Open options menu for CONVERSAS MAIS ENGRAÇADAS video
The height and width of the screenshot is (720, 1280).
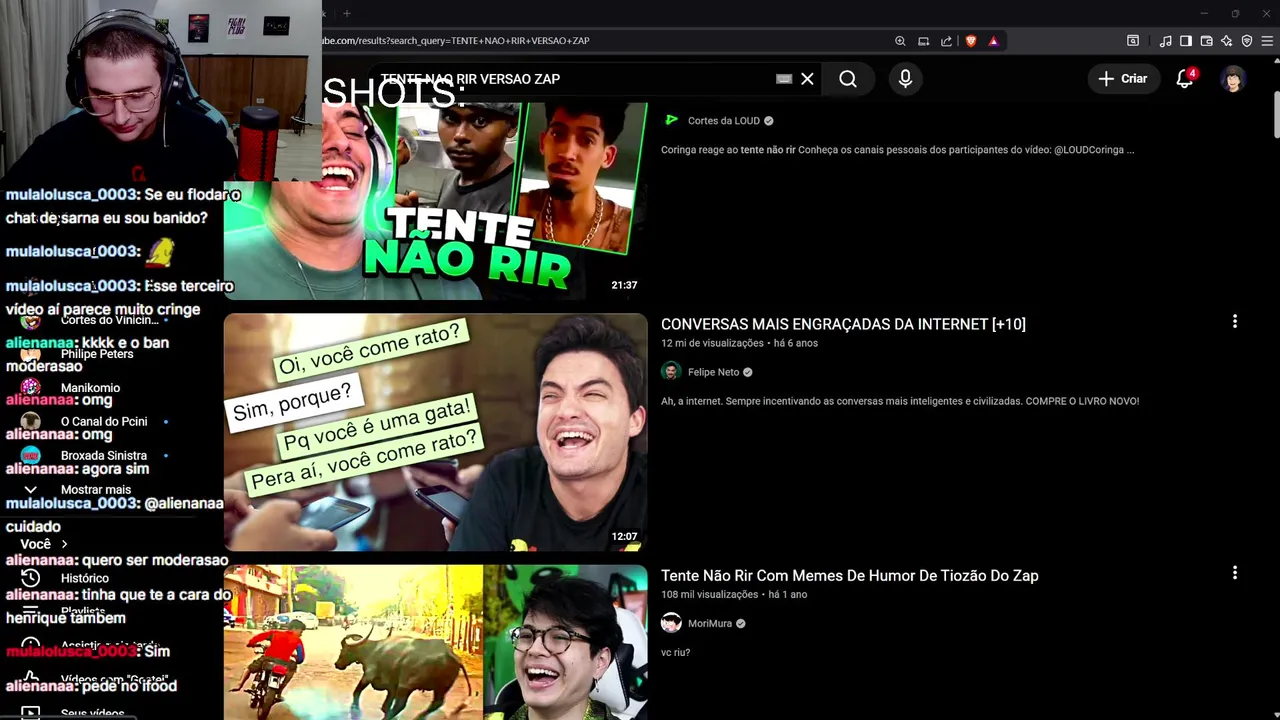point(1235,322)
